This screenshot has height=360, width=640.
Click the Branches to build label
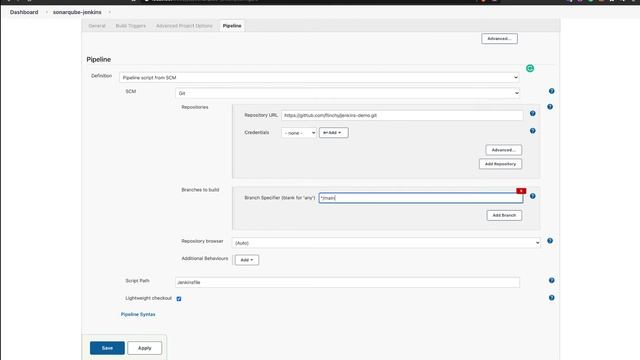pyautogui.click(x=200, y=190)
